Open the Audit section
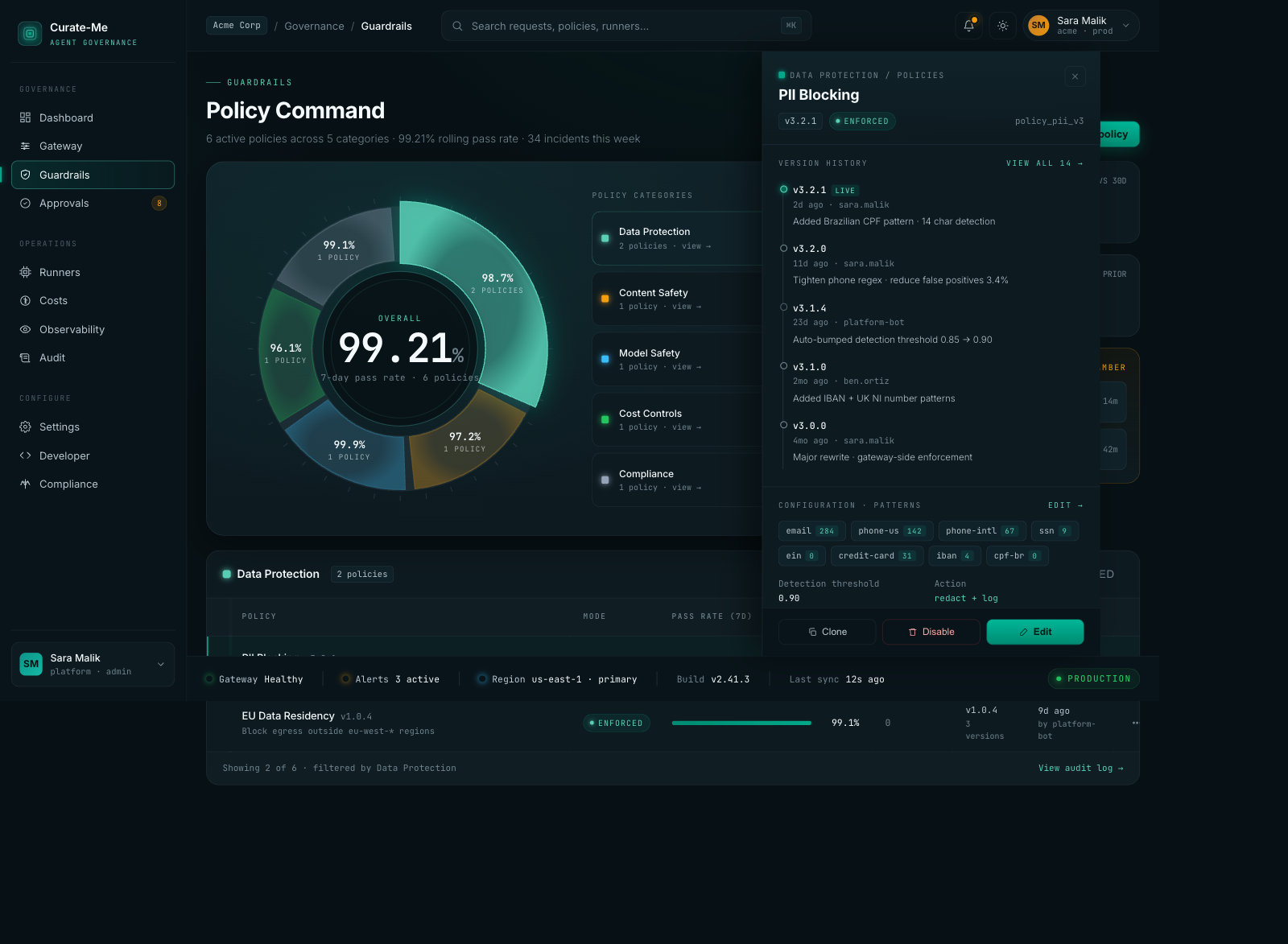This screenshot has height=944, width=1288. point(52,358)
